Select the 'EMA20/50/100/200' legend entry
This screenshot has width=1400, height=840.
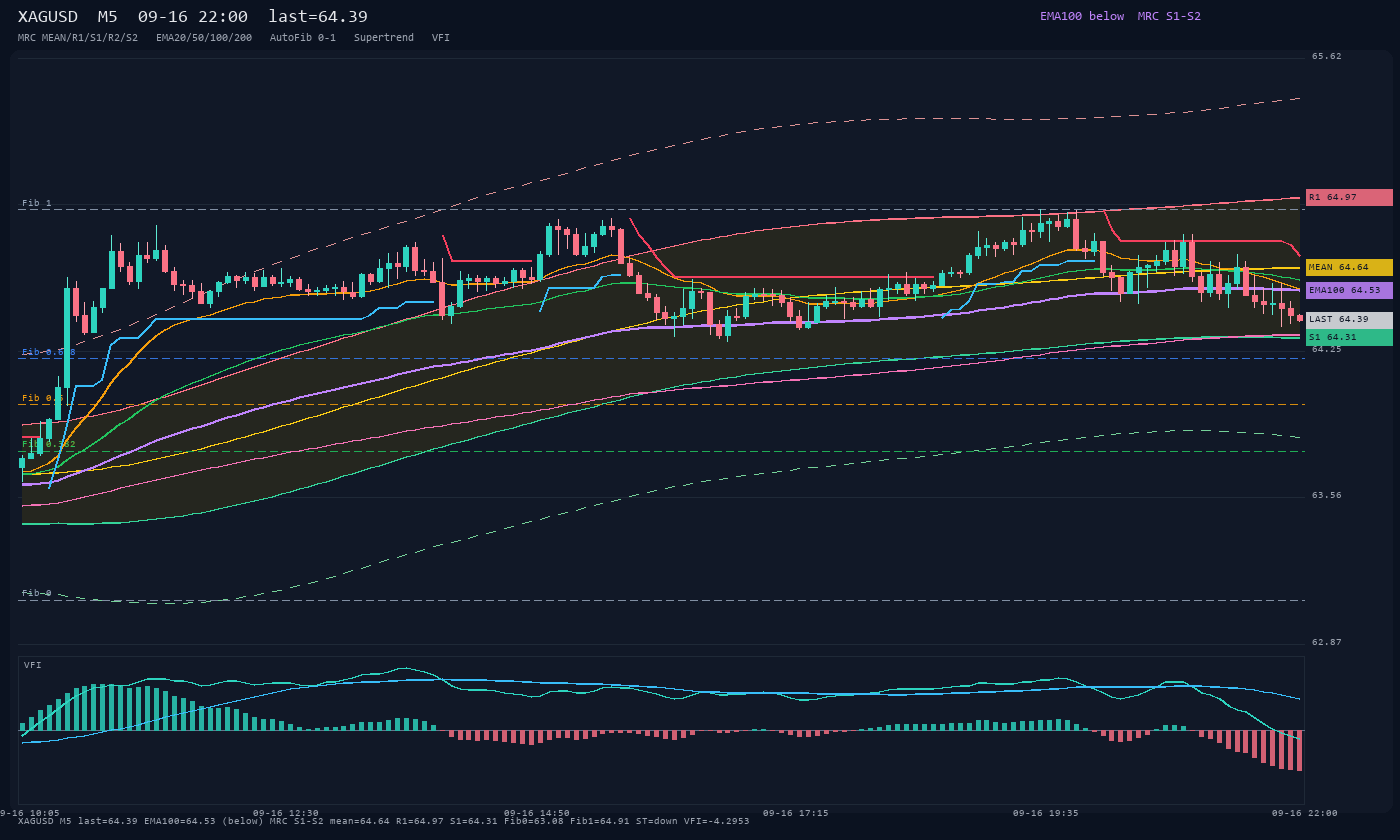coord(204,38)
